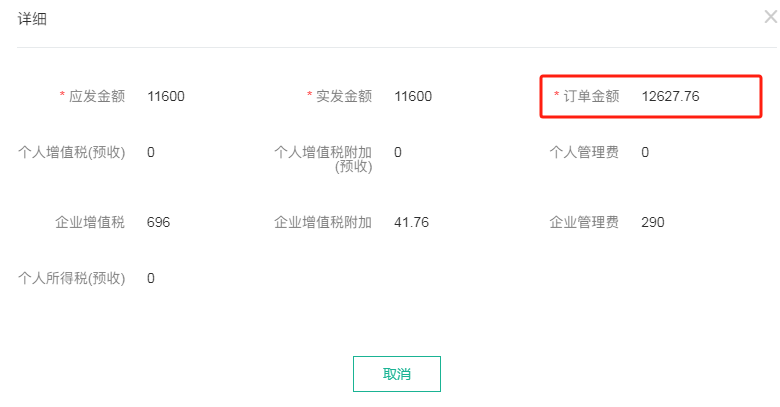Click the 个人管理费 value 0

point(645,152)
